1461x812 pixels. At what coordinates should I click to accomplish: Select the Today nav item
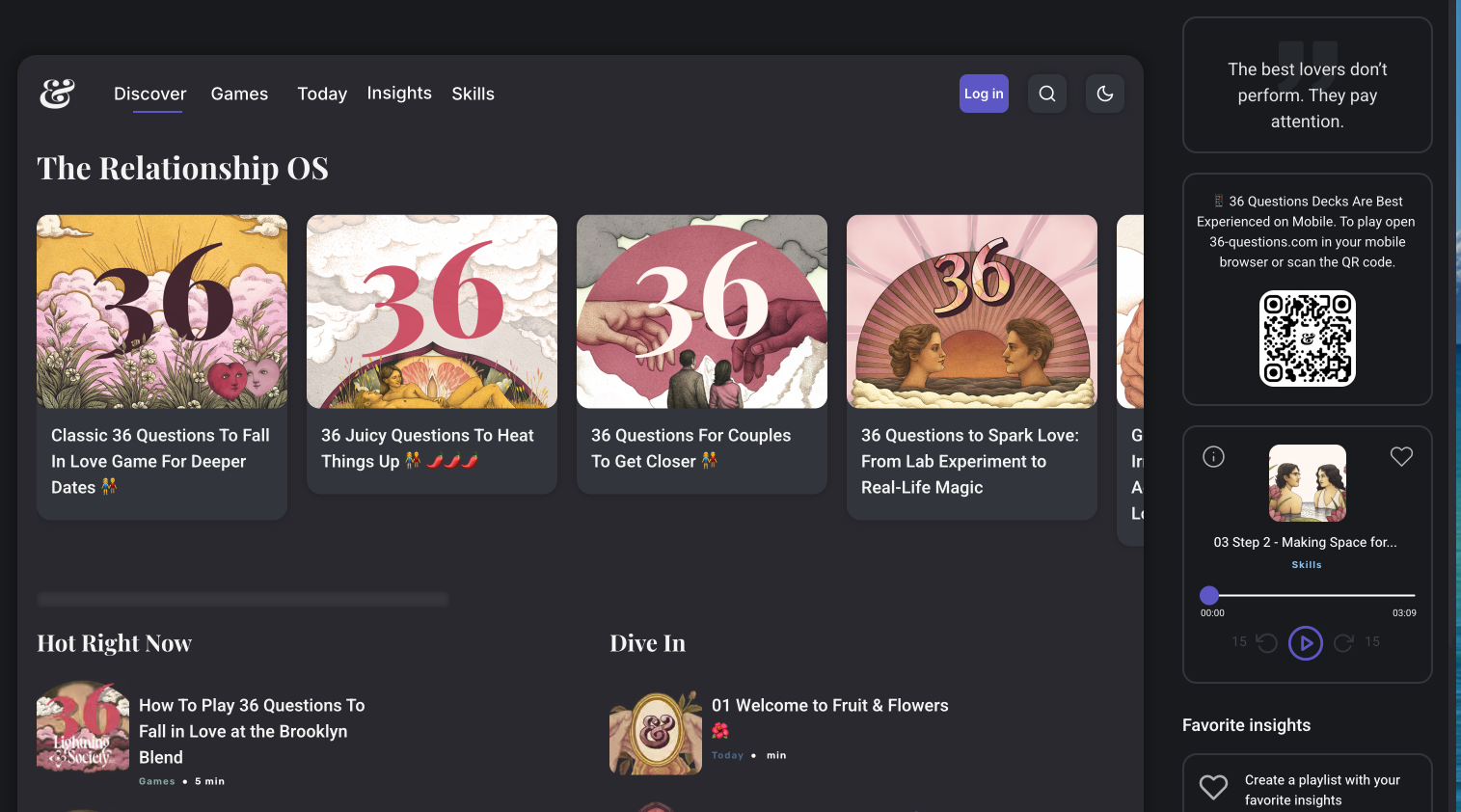pyautogui.click(x=322, y=94)
